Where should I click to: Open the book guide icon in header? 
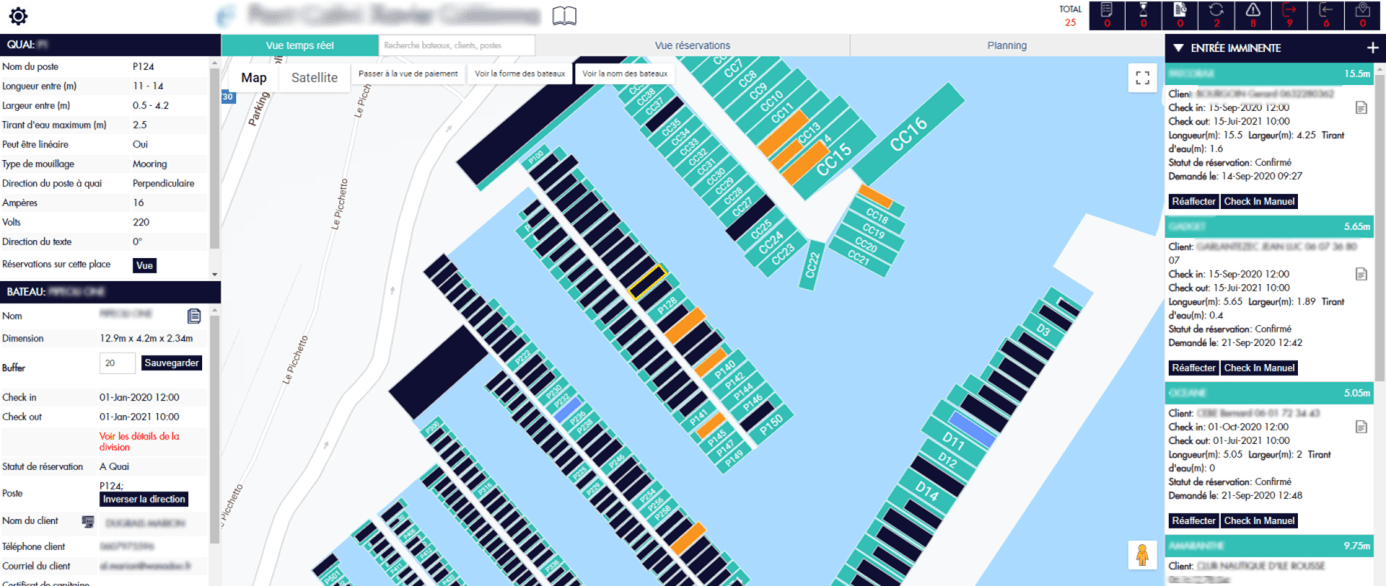coord(565,16)
